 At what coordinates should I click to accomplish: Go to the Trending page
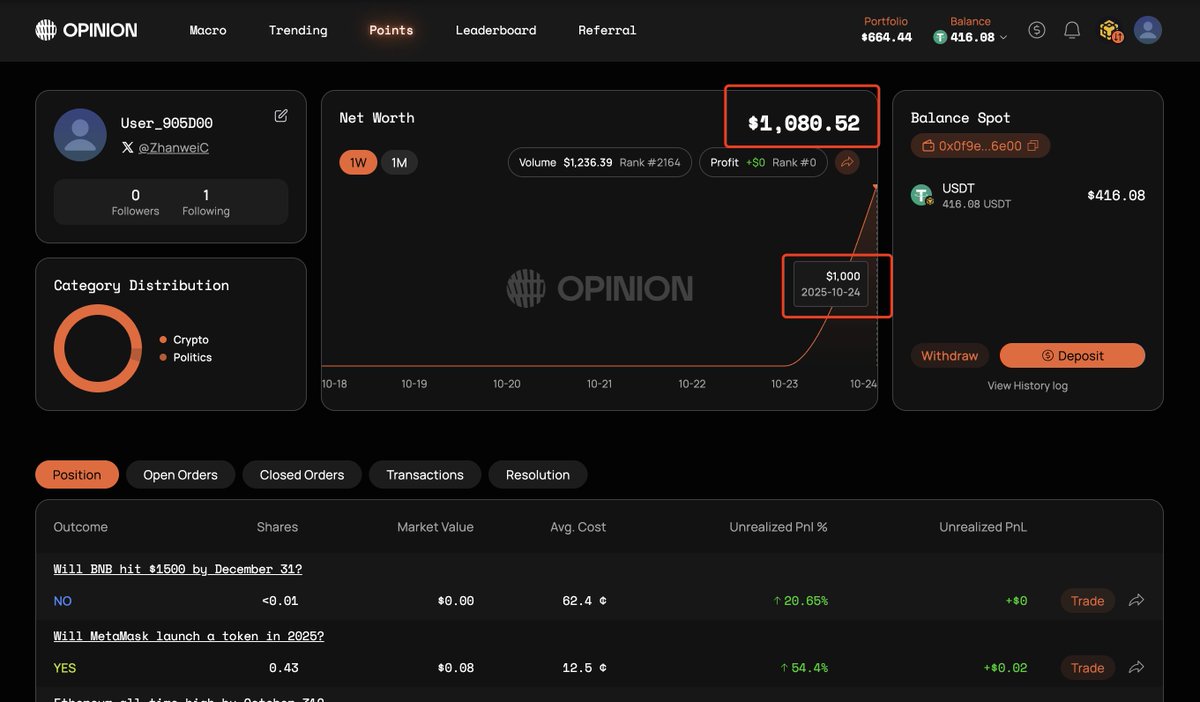tap(298, 30)
